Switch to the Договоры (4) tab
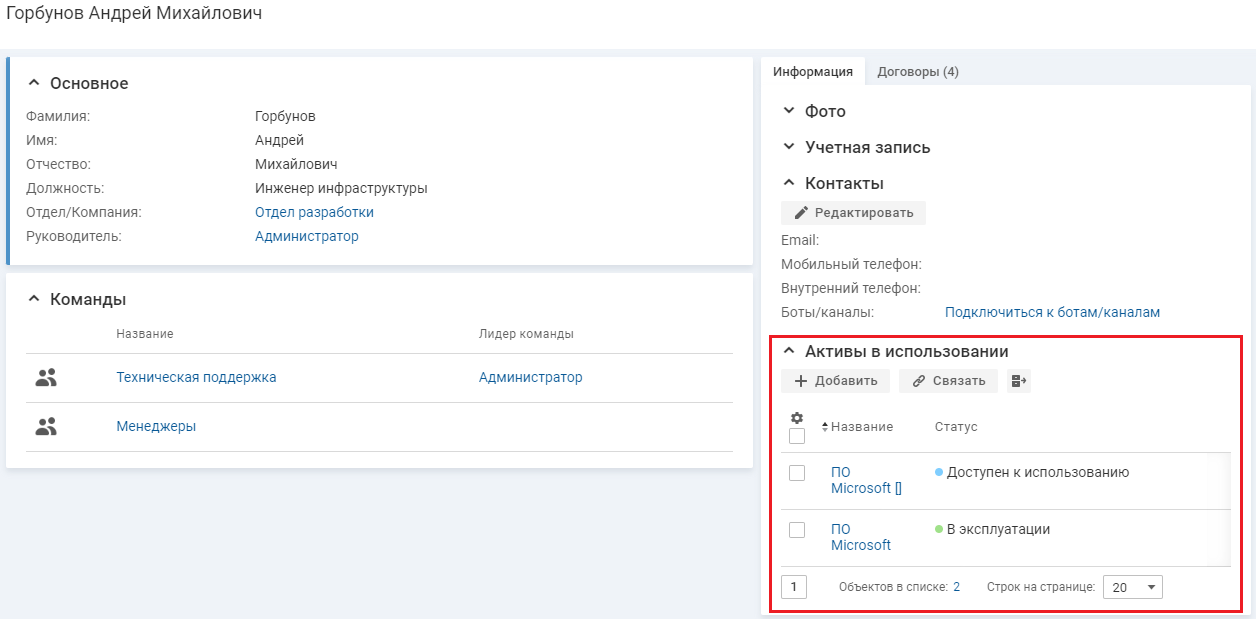This screenshot has height=619, width=1256. (917, 72)
